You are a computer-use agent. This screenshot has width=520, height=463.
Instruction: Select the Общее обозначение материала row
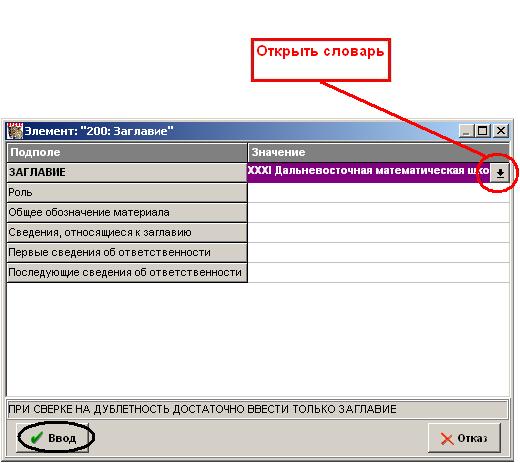coord(127,212)
